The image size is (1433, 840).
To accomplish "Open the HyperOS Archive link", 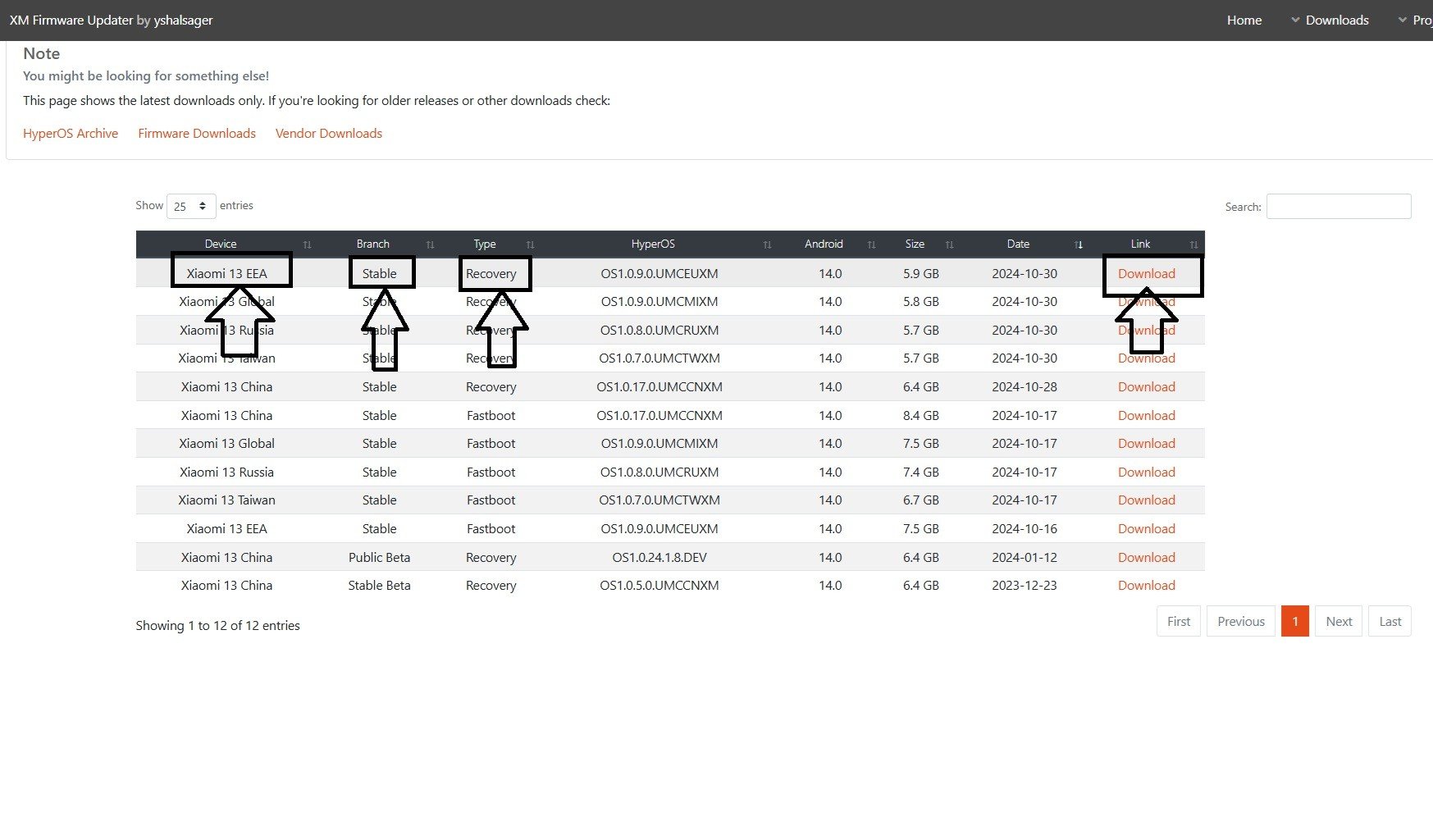I will [71, 134].
